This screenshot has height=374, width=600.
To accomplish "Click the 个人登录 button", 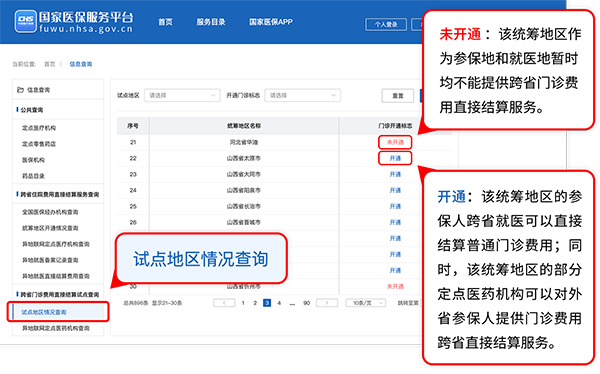I will click(x=386, y=24).
